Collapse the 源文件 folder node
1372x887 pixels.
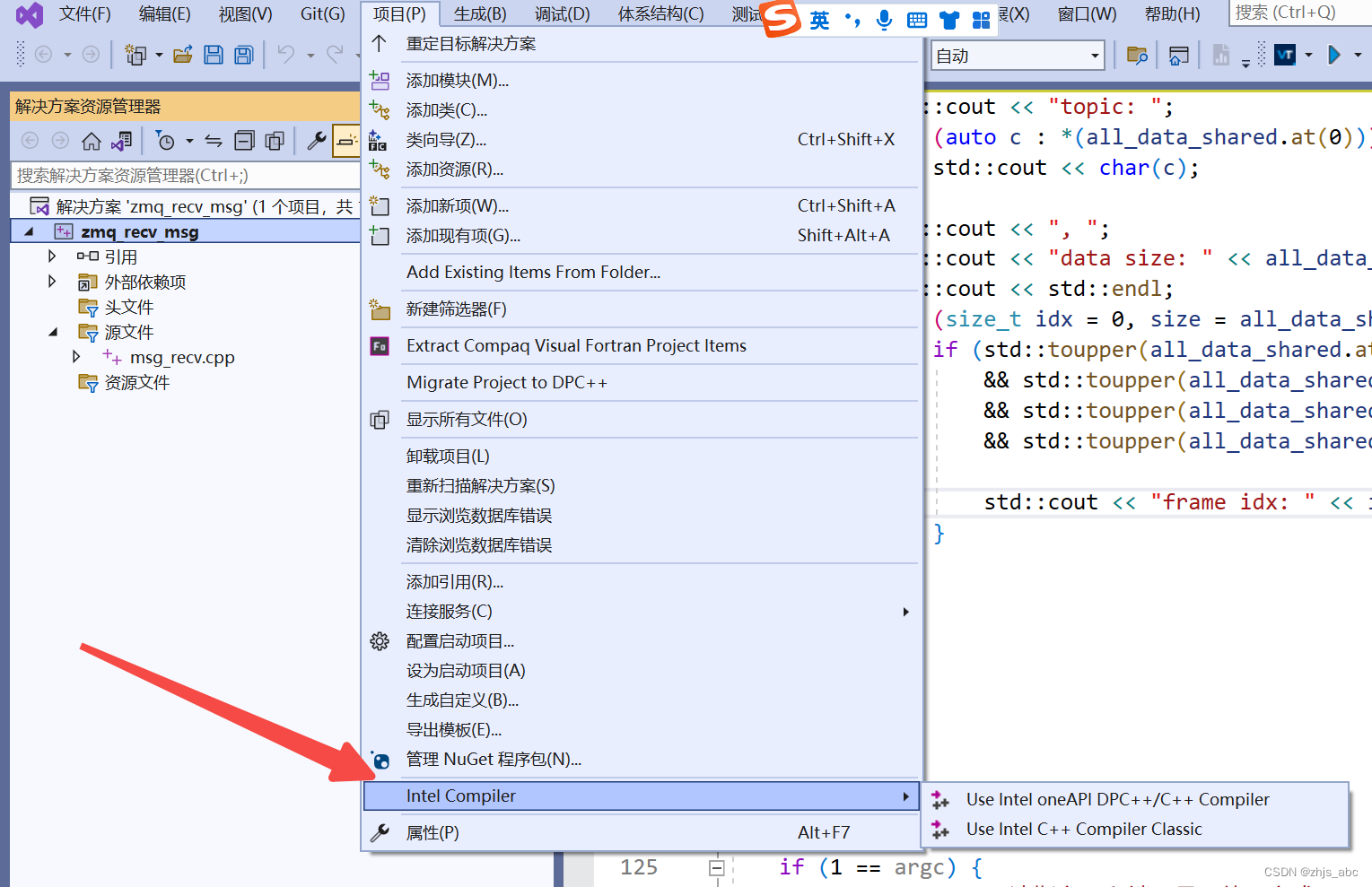(53, 332)
